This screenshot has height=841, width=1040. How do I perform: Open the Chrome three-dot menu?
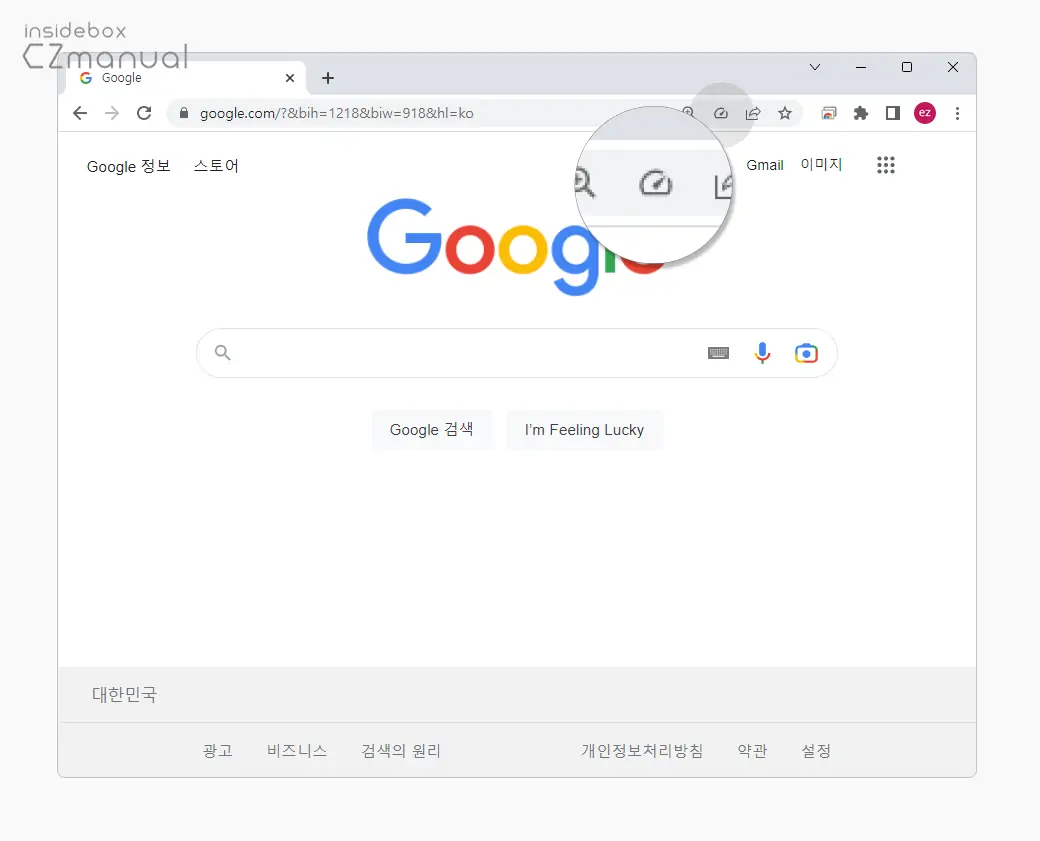[x=957, y=113]
